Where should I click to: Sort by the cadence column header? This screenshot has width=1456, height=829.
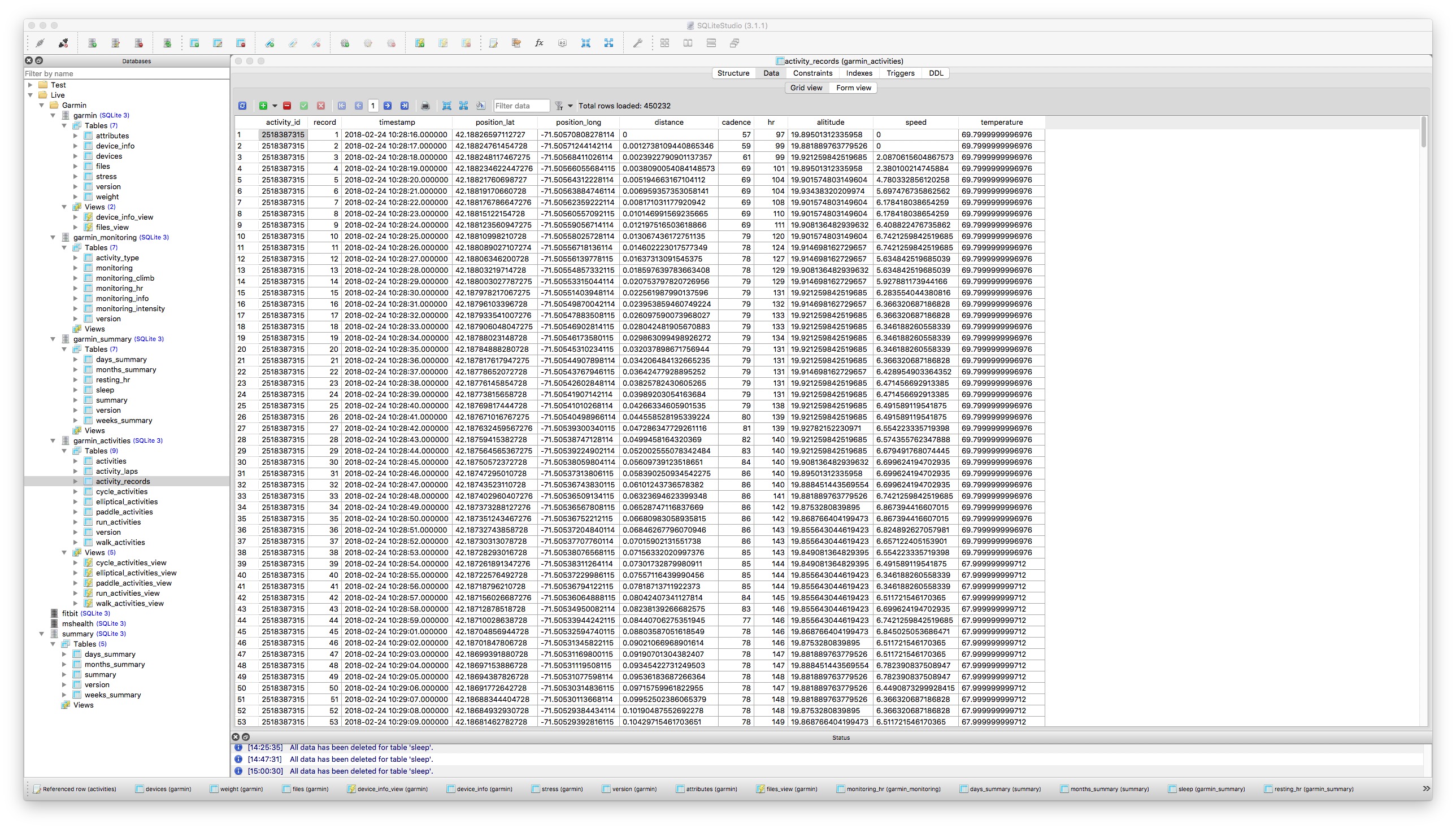(736, 123)
